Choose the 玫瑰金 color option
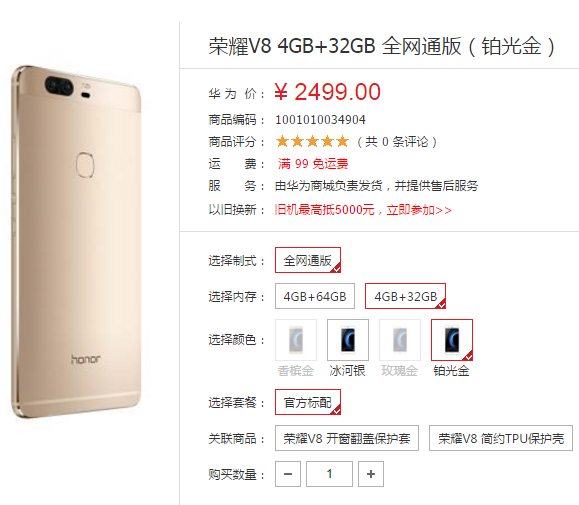 tap(400, 340)
